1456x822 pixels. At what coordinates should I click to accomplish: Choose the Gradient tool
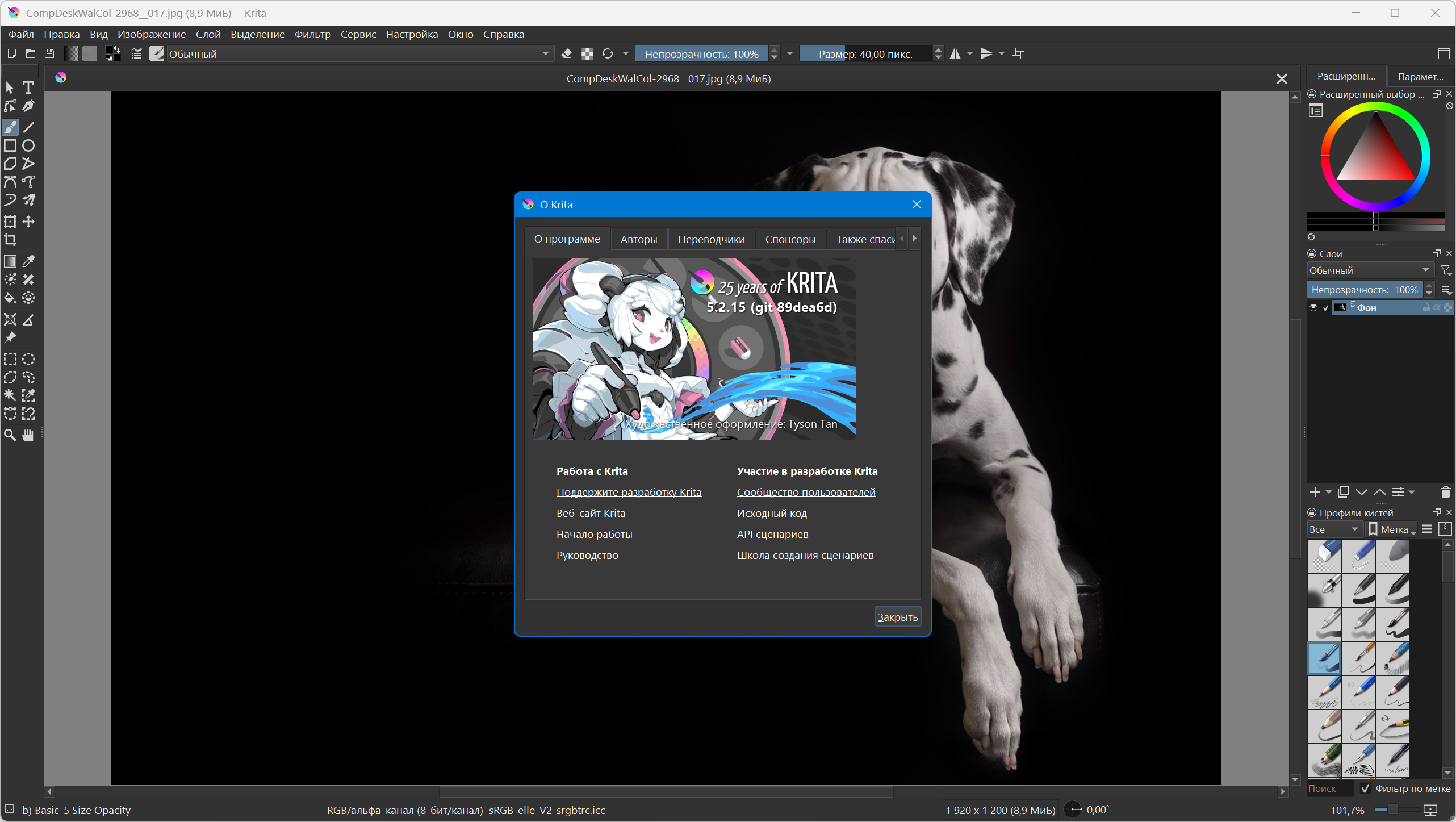[x=10, y=261]
